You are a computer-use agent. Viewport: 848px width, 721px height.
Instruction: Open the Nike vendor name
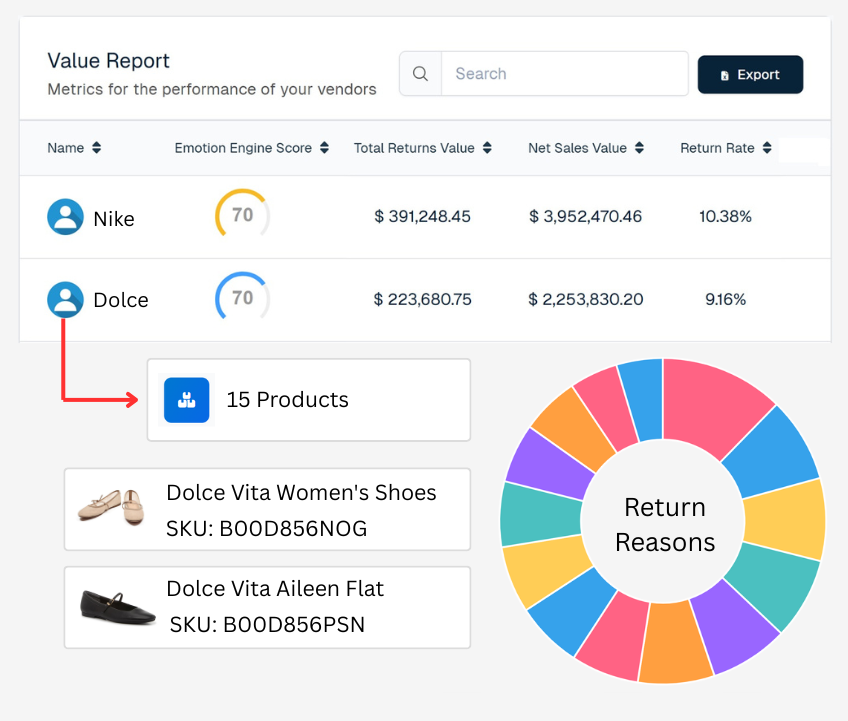pos(114,219)
